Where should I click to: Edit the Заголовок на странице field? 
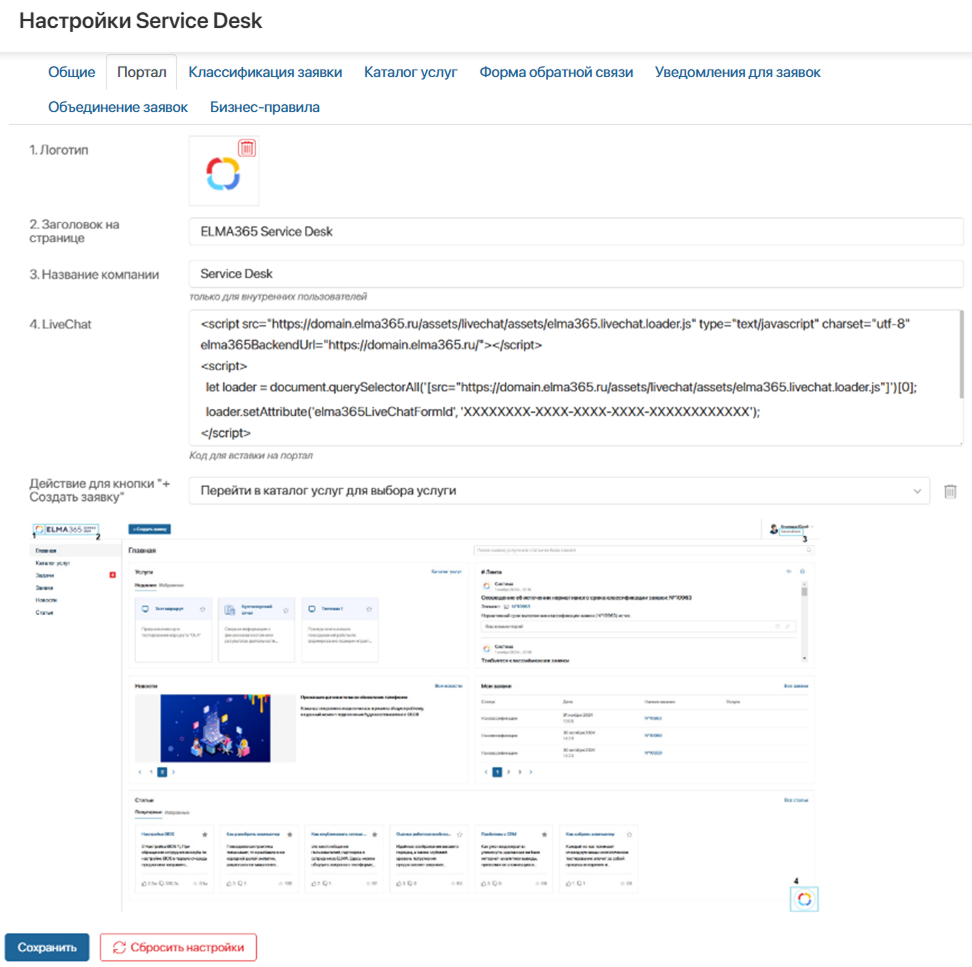(x=576, y=231)
